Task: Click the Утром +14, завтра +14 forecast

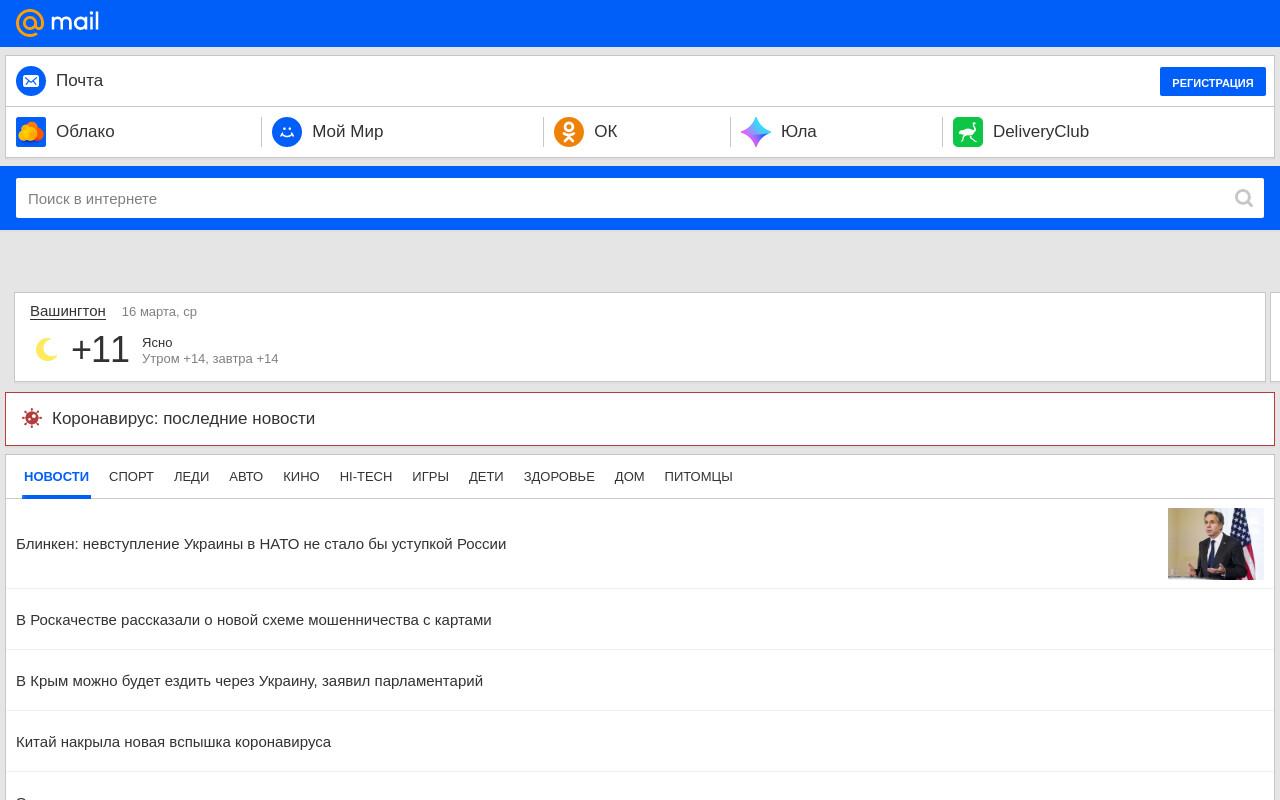Action: pyautogui.click(x=210, y=358)
